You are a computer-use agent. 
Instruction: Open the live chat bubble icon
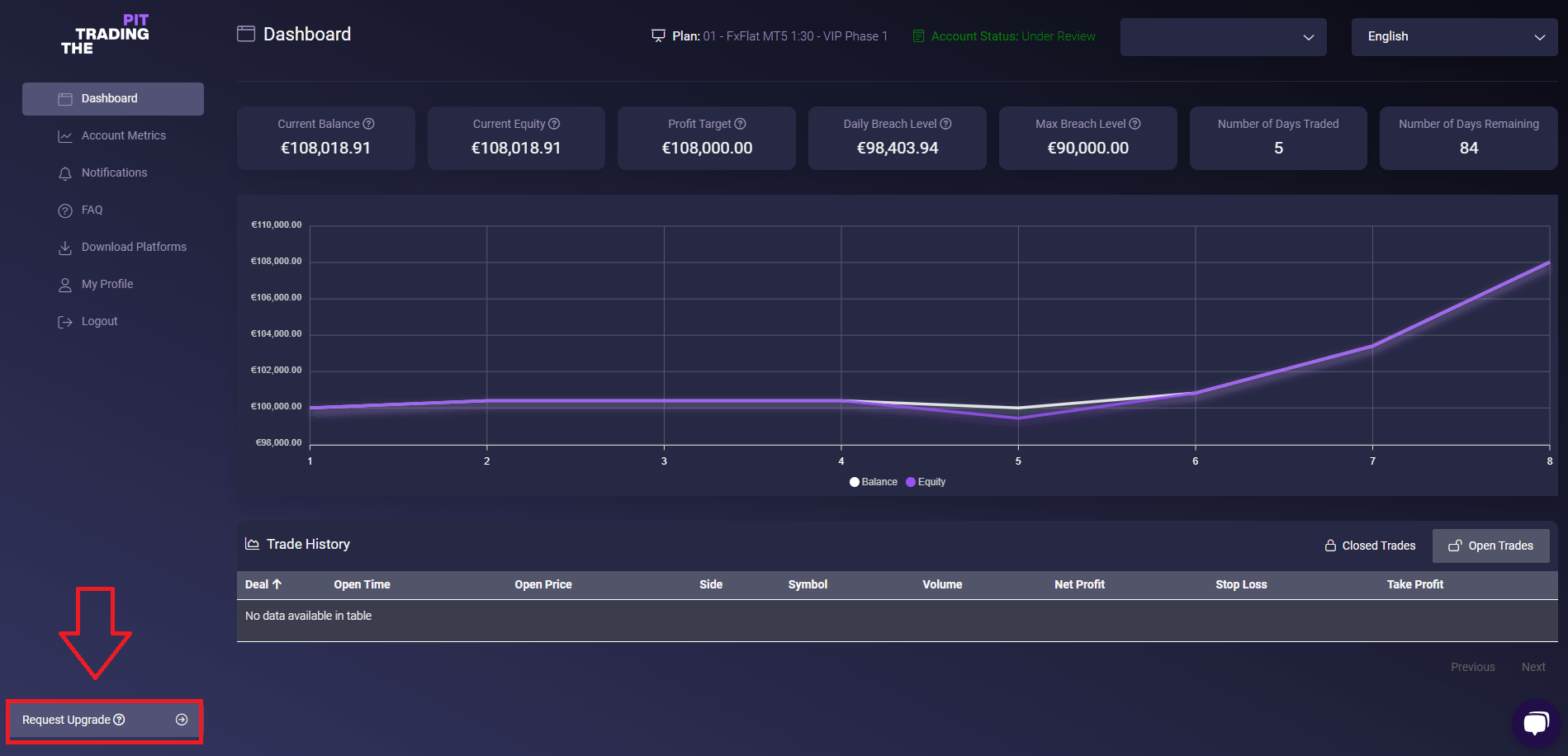point(1536,722)
